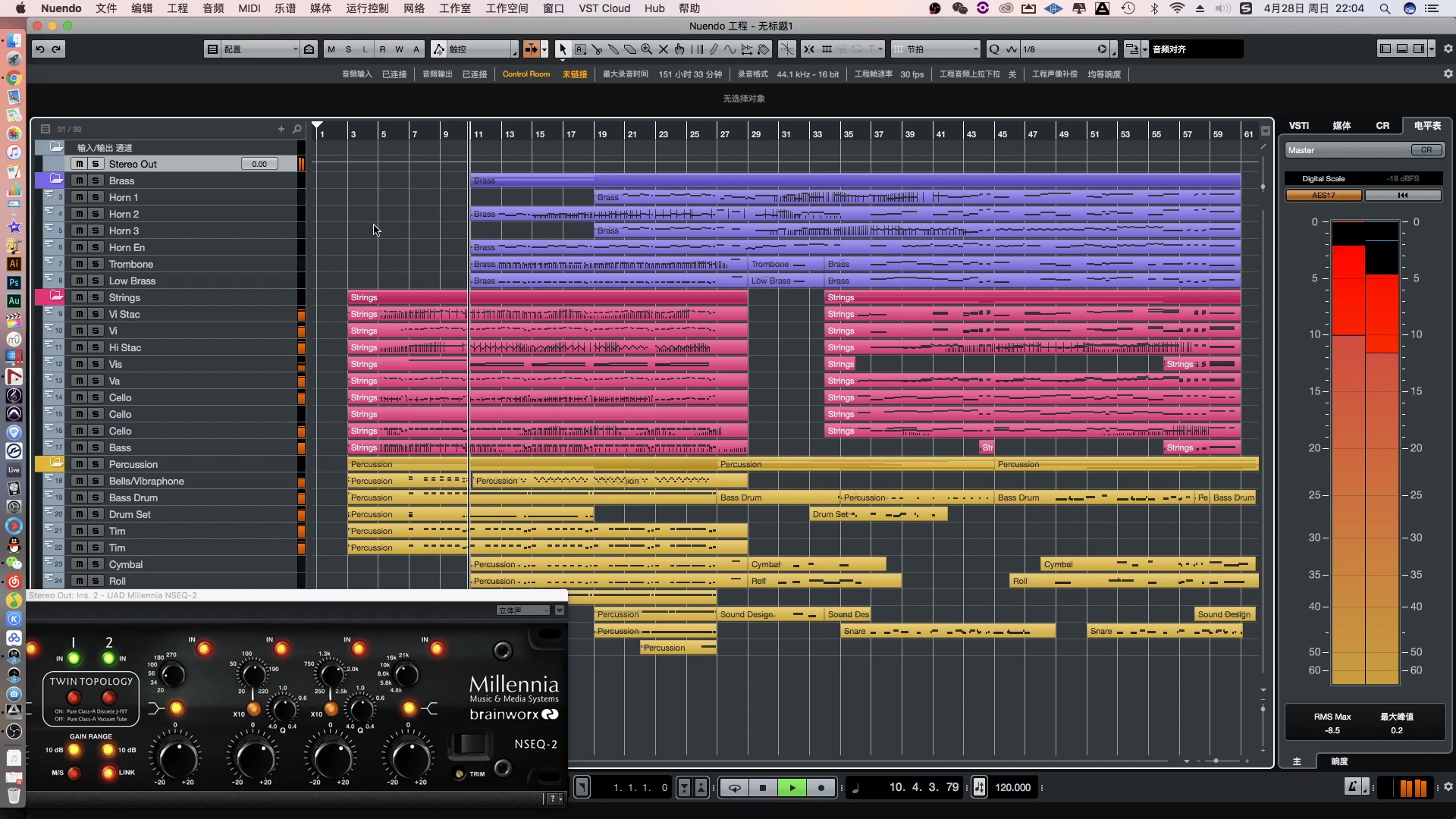Click the tempo value 120.000 field

(1012, 788)
